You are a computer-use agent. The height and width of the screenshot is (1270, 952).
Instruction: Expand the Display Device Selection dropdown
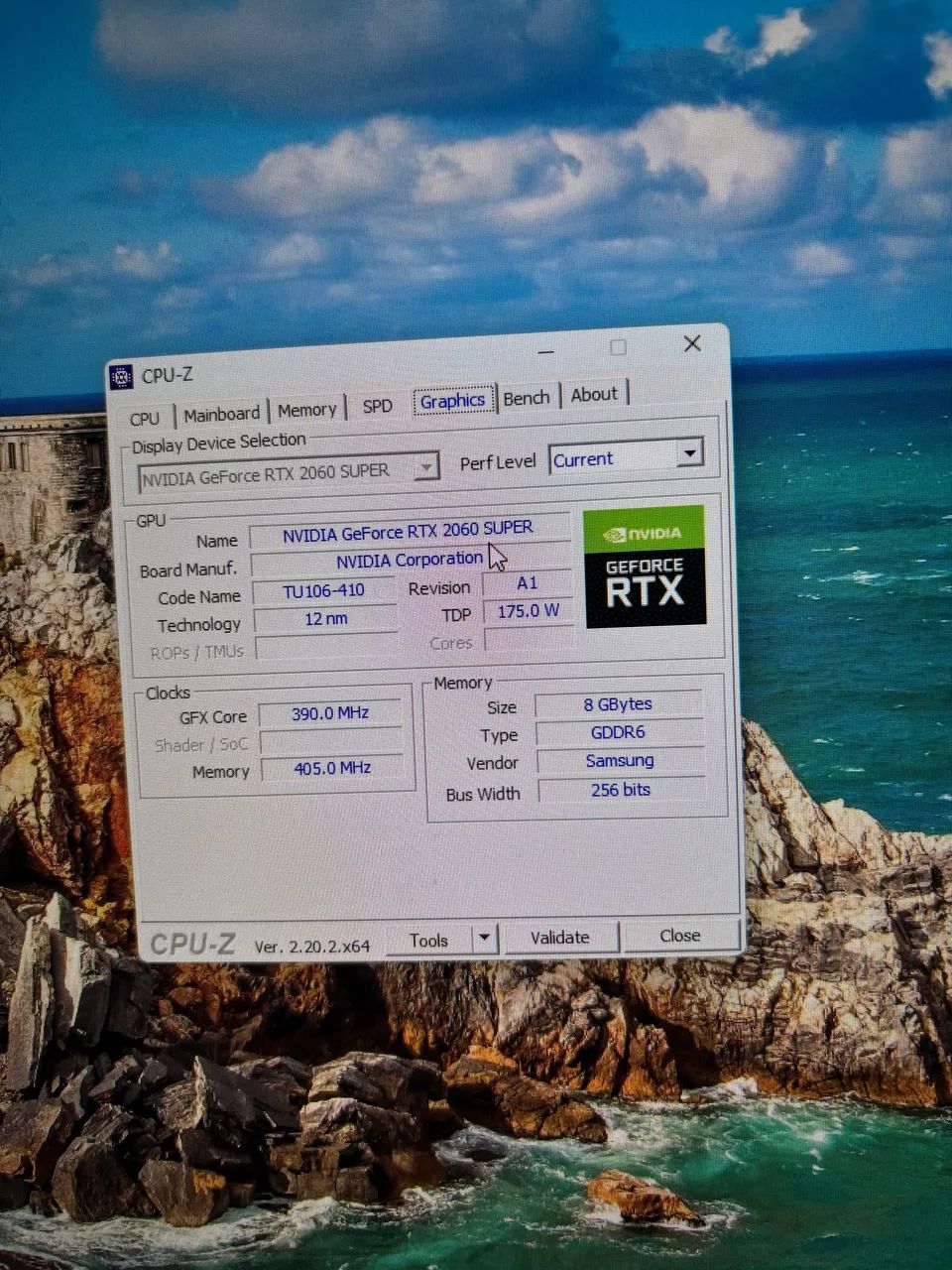425,465
